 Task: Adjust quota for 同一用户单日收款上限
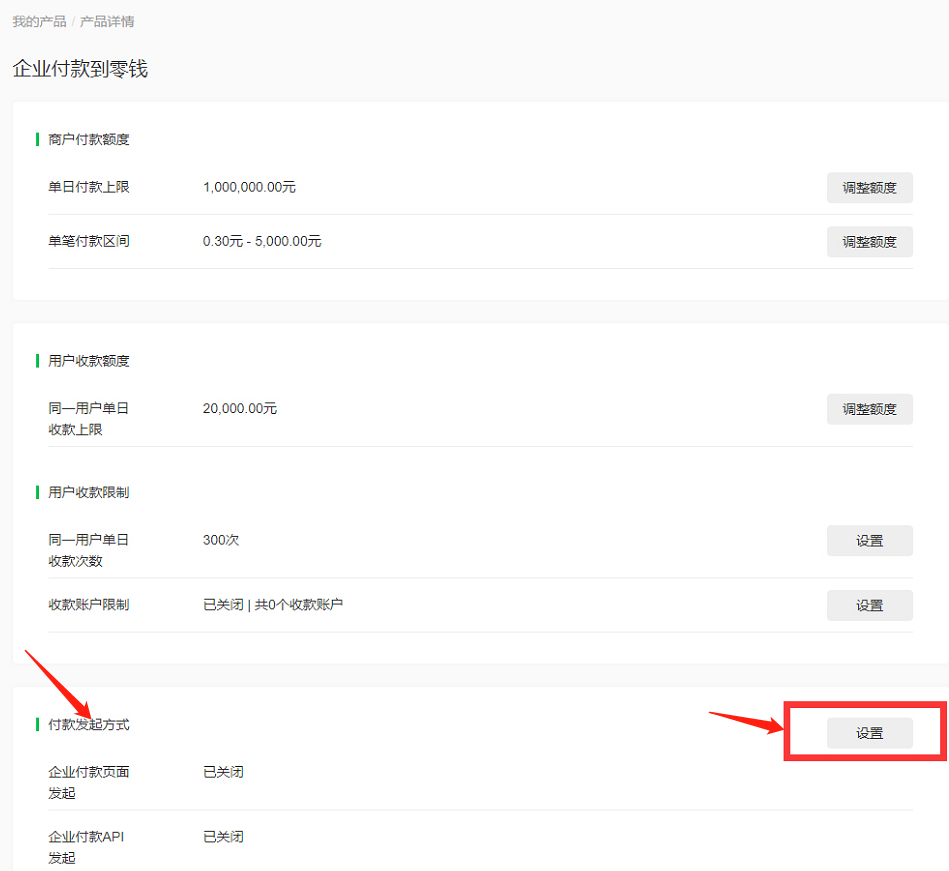[870, 409]
